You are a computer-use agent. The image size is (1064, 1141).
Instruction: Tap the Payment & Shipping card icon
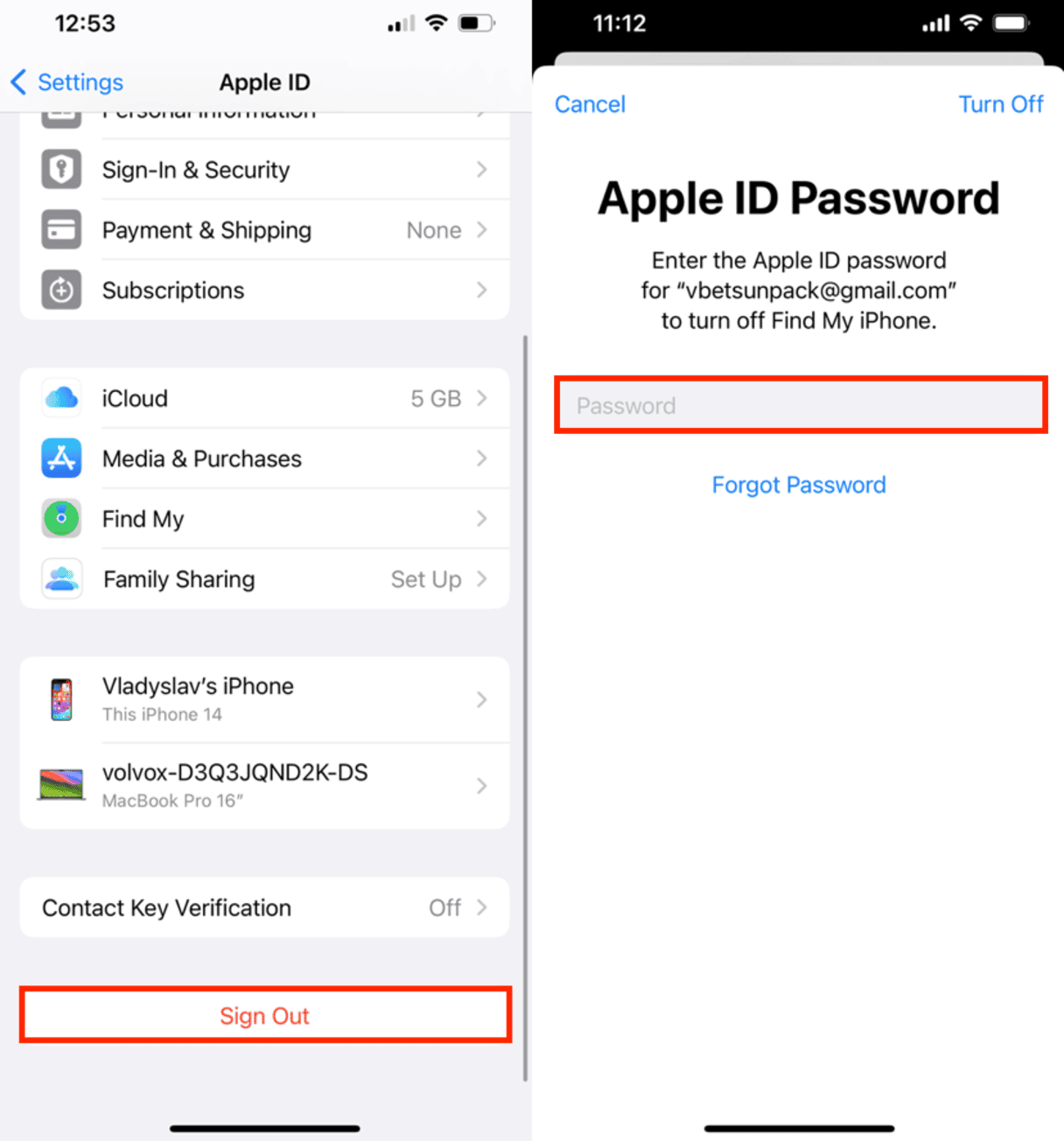click(61, 229)
